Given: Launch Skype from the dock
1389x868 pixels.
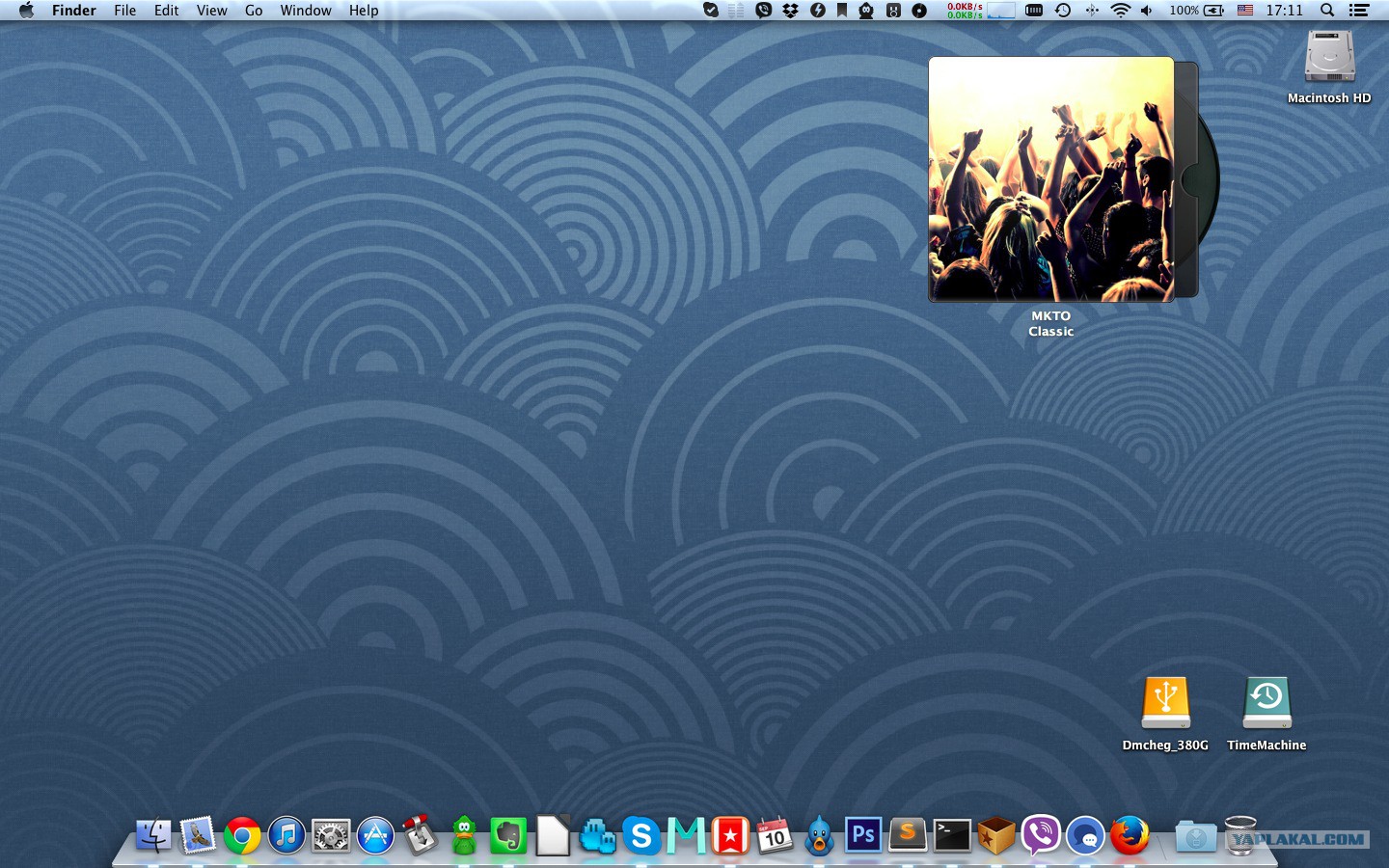Looking at the screenshot, I should [x=641, y=835].
